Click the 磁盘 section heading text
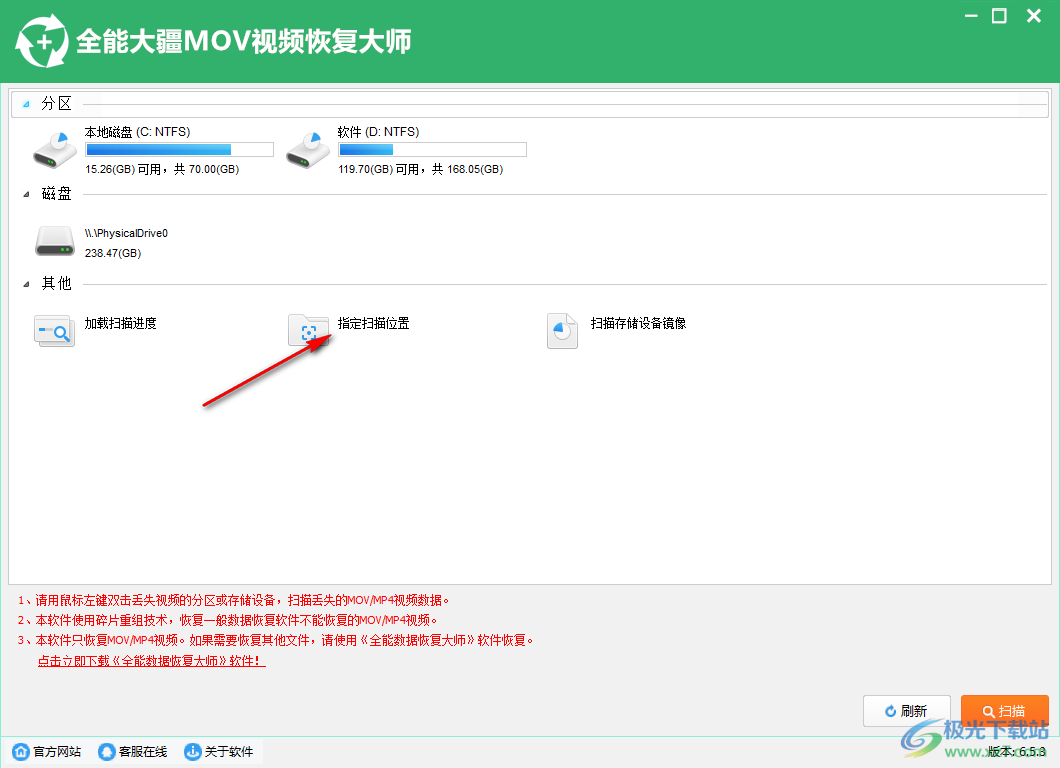The height and width of the screenshot is (768, 1060). [x=56, y=194]
